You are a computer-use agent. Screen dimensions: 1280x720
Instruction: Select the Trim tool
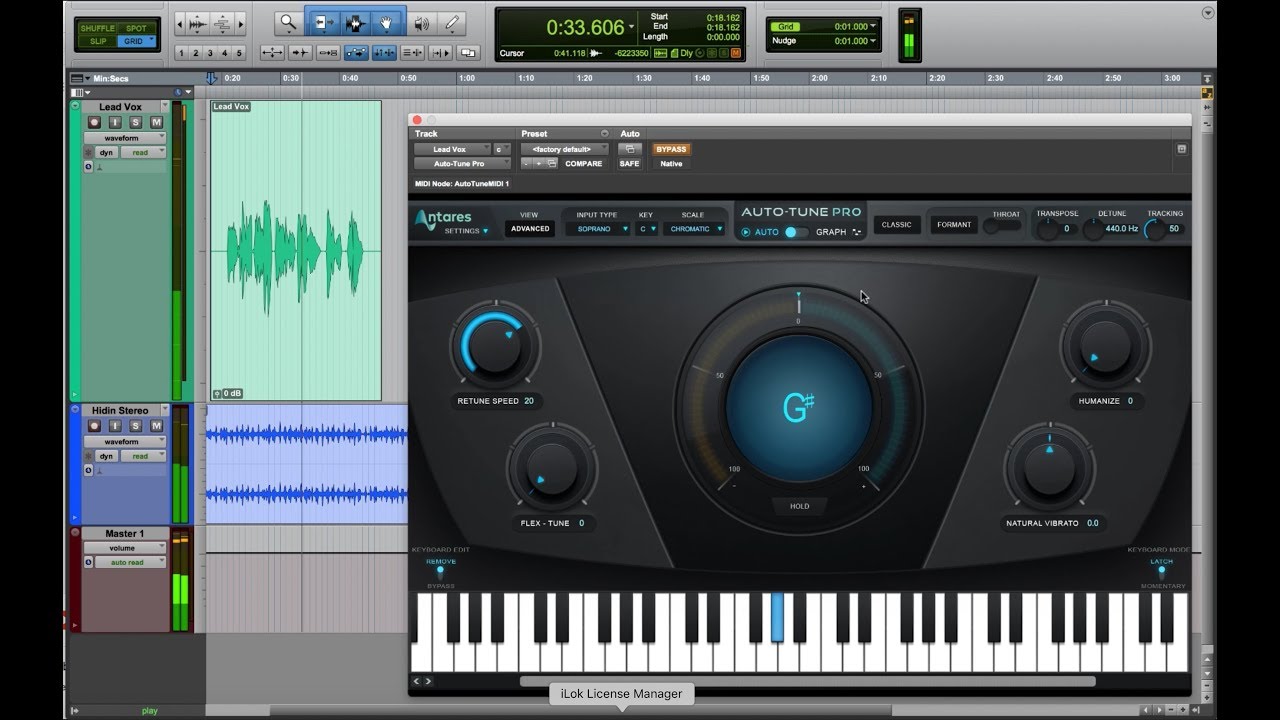click(x=324, y=22)
